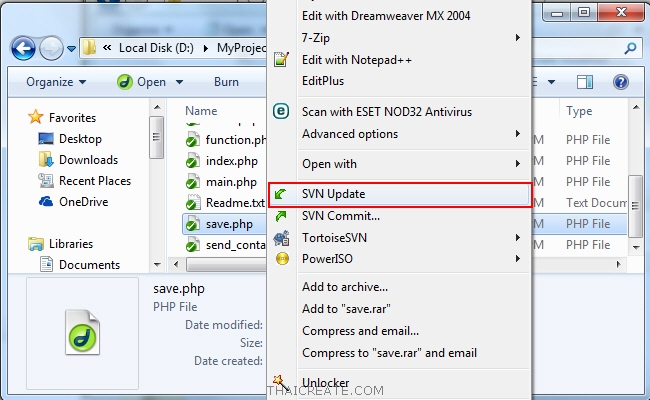Click the TortoiseSVN turtle icon
Viewport: 650px width, 400px height.
tap(281, 238)
